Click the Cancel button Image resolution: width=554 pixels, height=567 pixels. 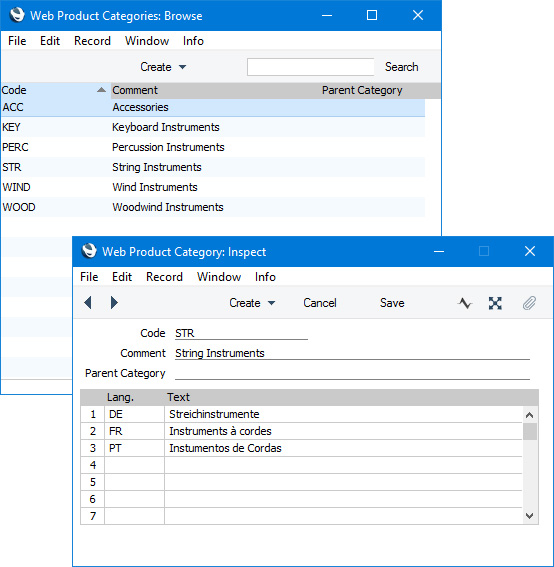[320, 303]
